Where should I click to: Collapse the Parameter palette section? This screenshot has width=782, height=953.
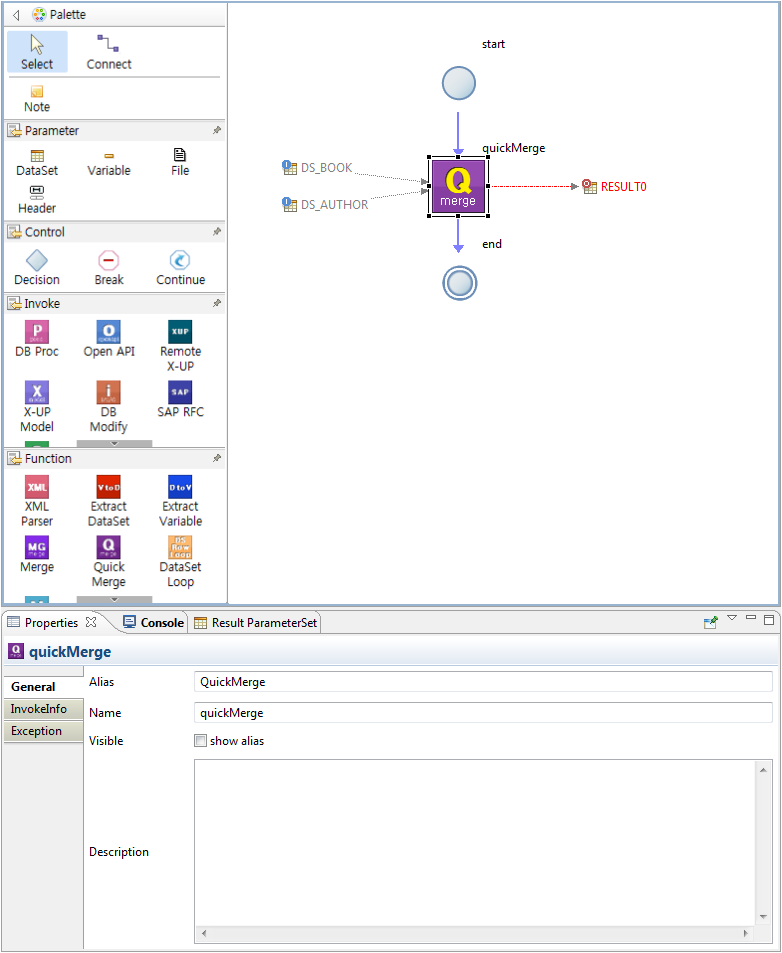[x=51, y=131]
